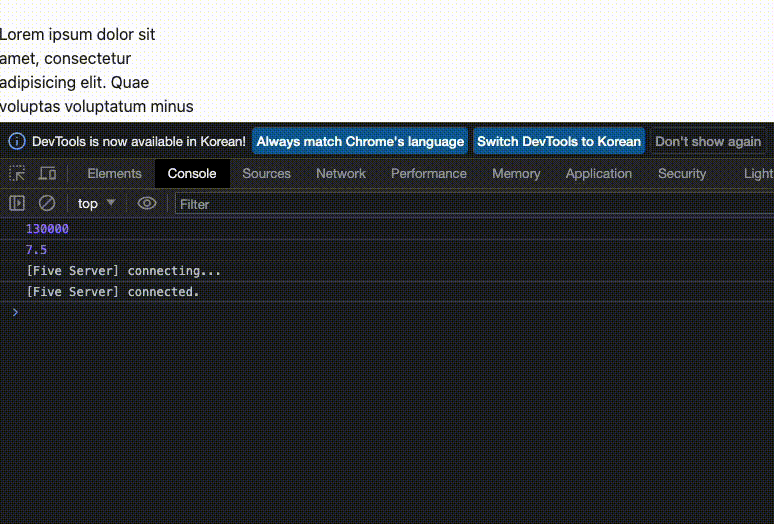The image size is (774, 524).
Task: Open the partially visible Lighthouse tab
Action: (x=758, y=174)
